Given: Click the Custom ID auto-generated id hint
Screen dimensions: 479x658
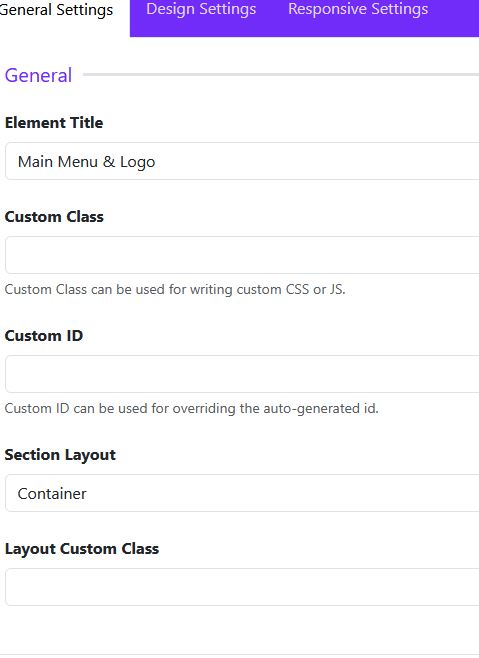Looking at the screenshot, I should tap(191, 408).
